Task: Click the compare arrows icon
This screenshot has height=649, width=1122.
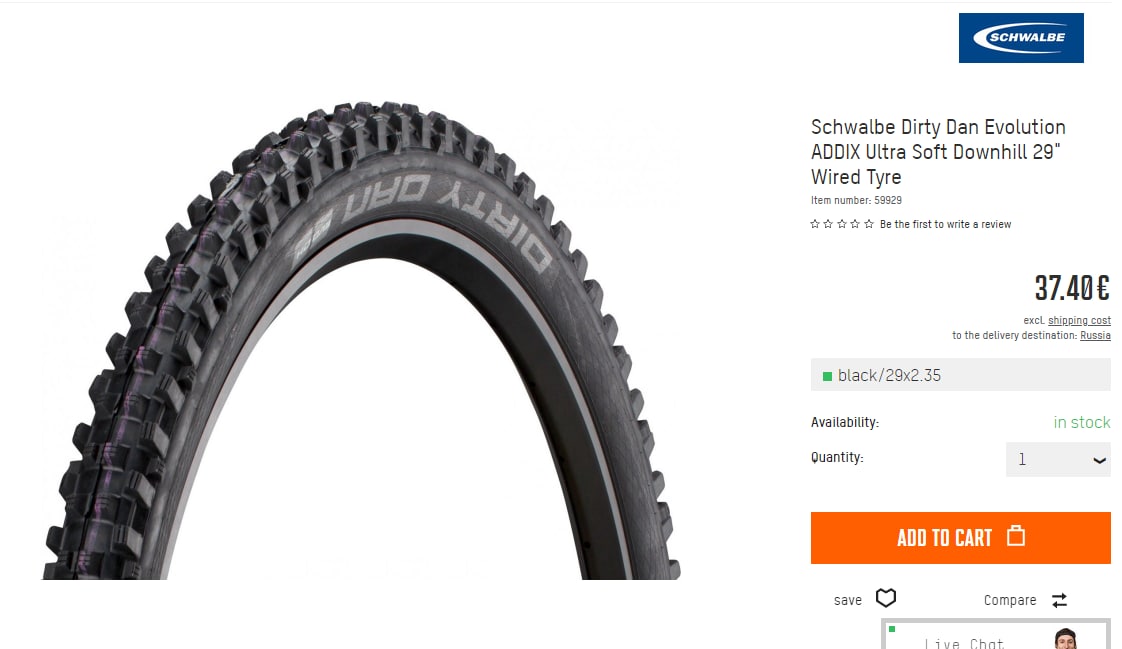Action: click(x=1059, y=600)
